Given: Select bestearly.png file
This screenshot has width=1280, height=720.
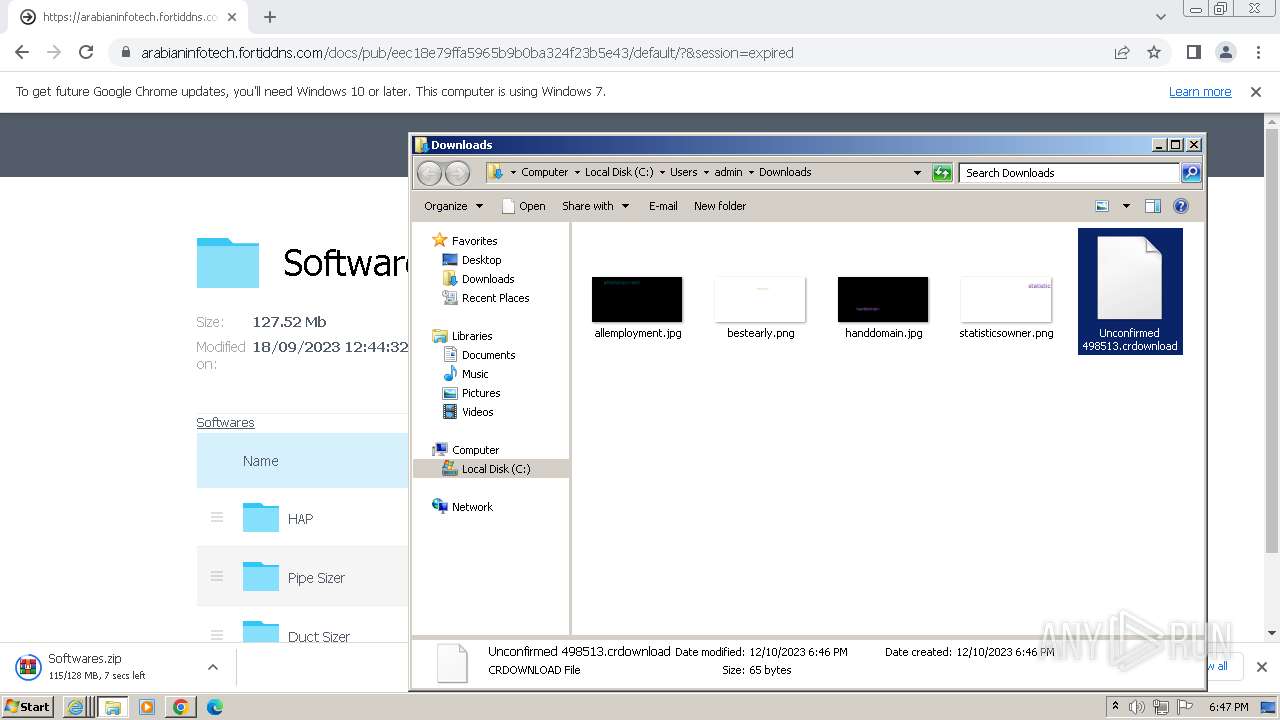Looking at the screenshot, I should 760,309.
